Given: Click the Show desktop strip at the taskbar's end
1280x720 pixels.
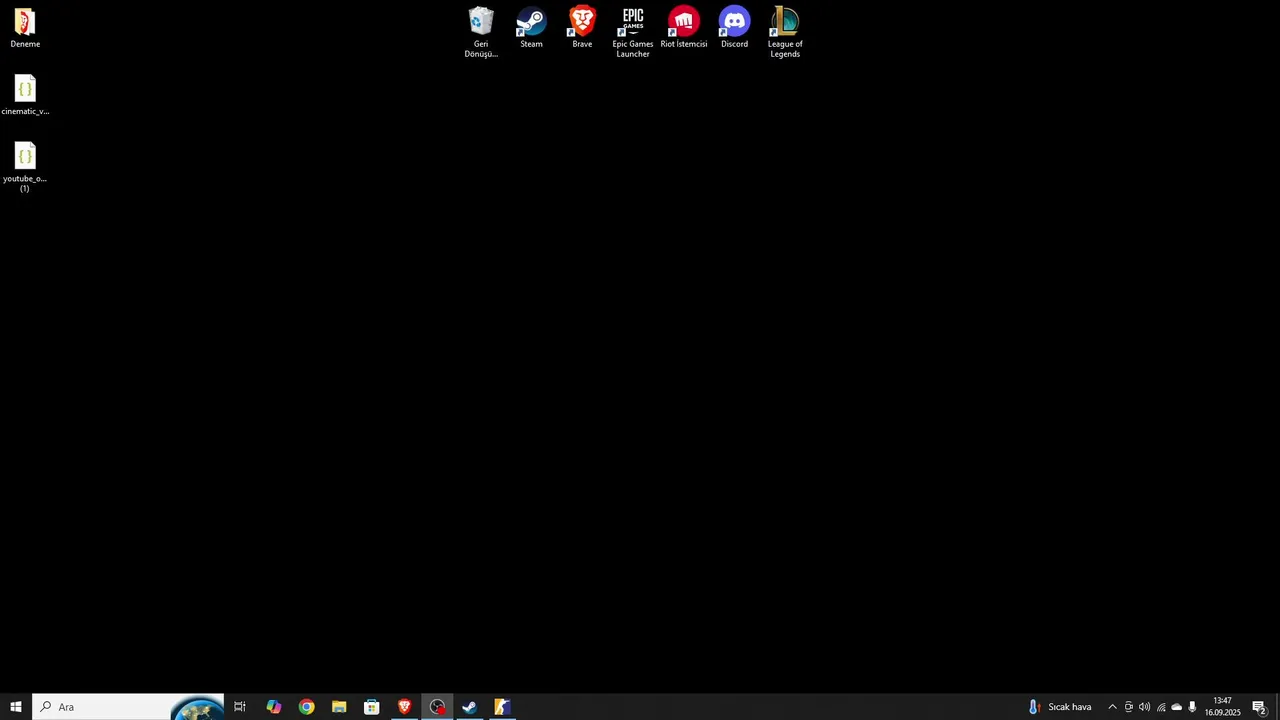Looking at the screenshot, I should (1277, 707).
